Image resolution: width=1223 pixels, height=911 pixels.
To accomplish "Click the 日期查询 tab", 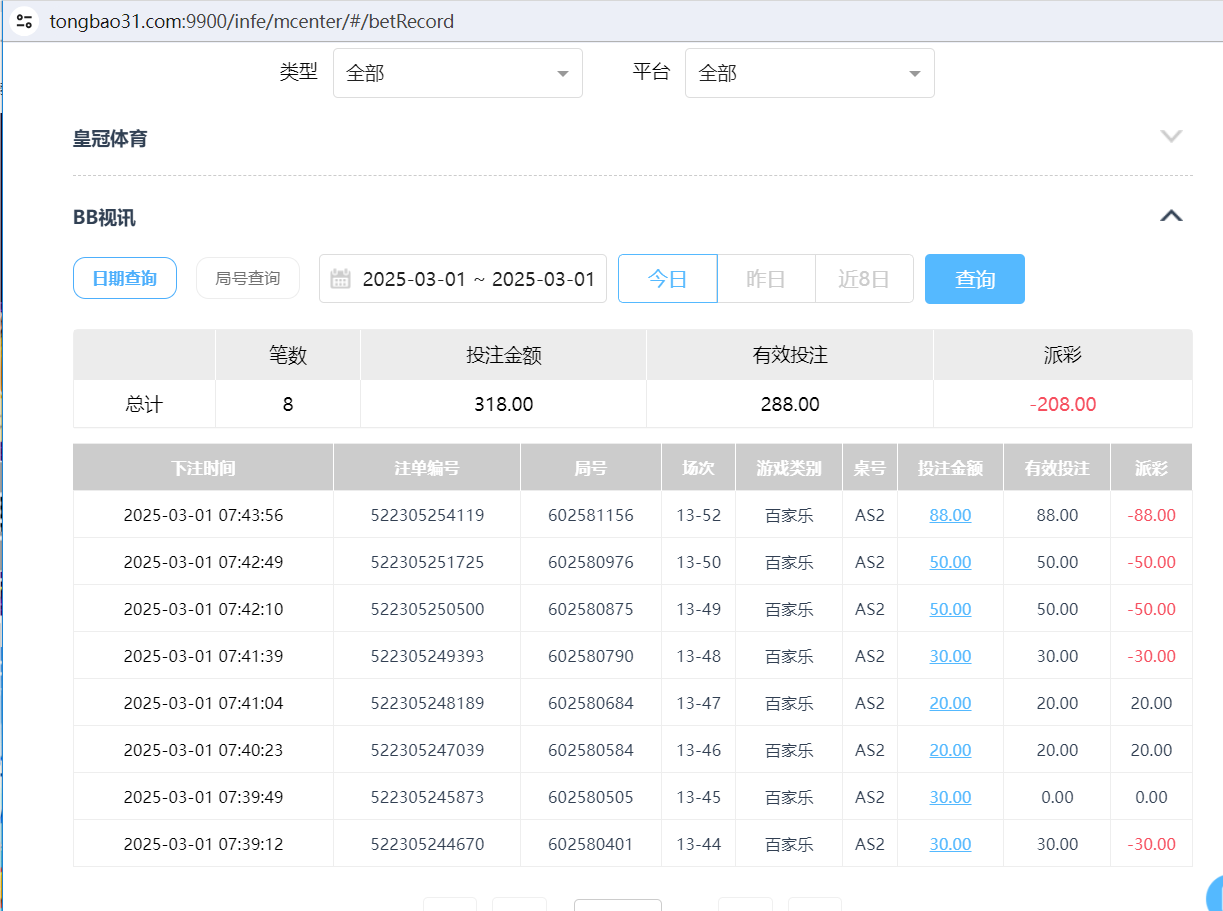I will click(124, 278).
